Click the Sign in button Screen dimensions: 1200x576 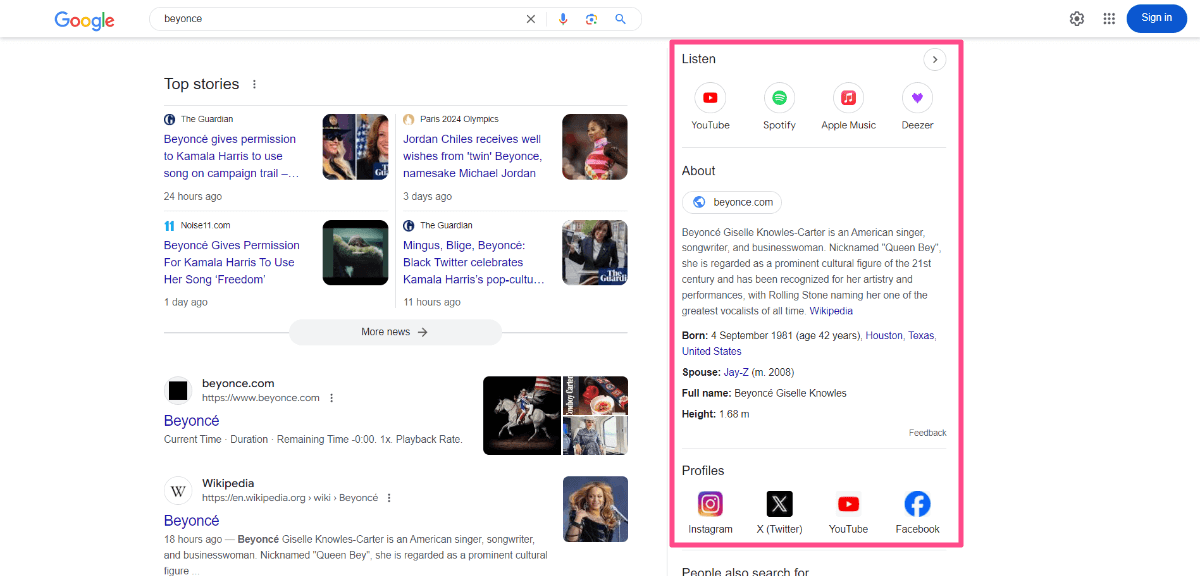(1156, 18)
